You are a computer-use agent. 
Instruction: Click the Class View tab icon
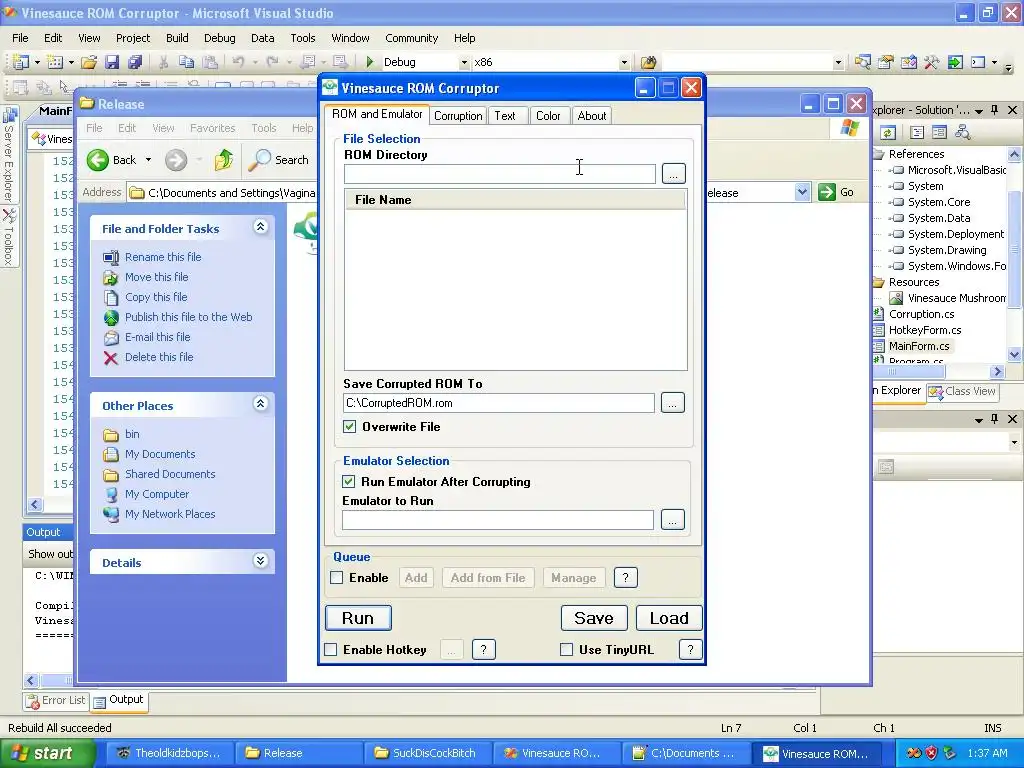pyautogui.click(x=936, y=392)
